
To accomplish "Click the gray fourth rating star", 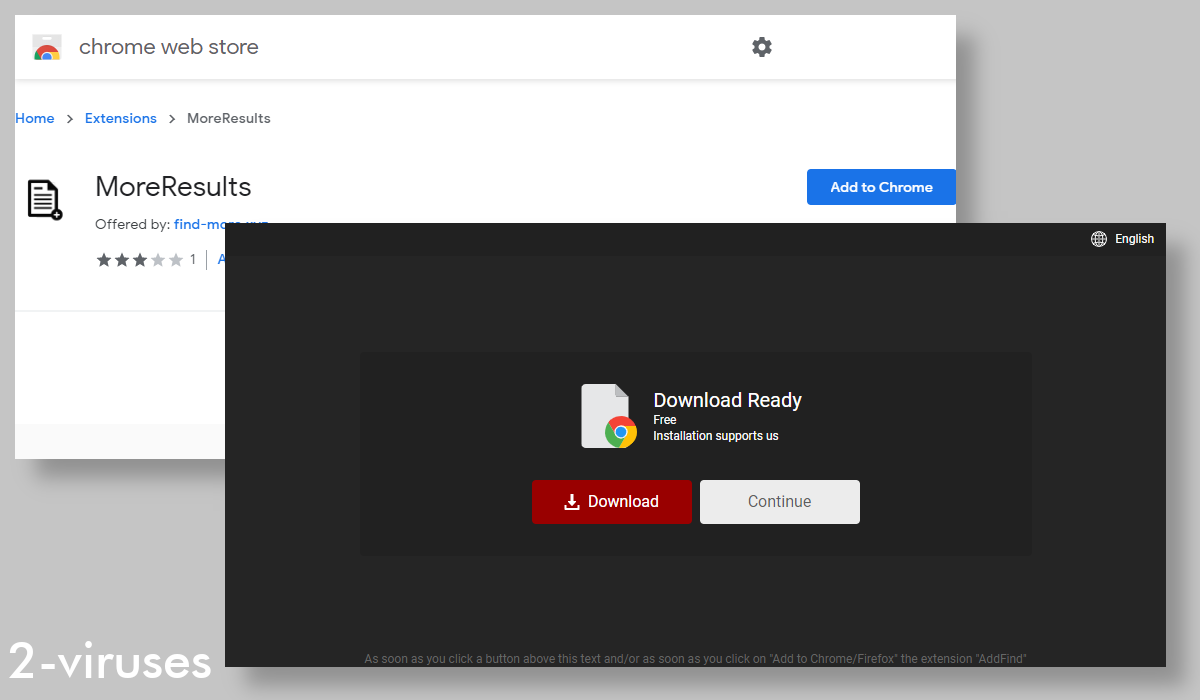I will pos(155,259).
